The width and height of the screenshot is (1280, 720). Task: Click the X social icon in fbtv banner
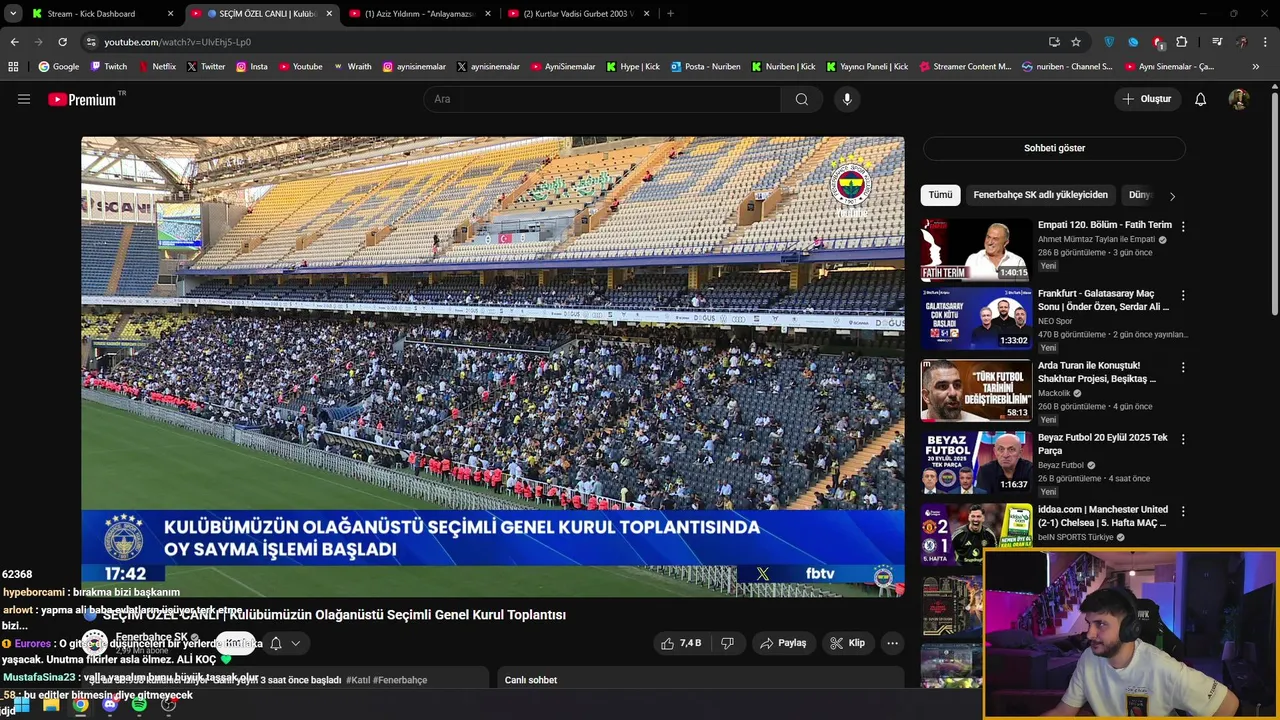763,573
